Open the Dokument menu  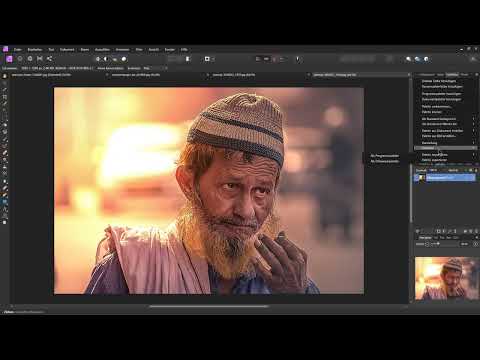[x=67, y=49]
